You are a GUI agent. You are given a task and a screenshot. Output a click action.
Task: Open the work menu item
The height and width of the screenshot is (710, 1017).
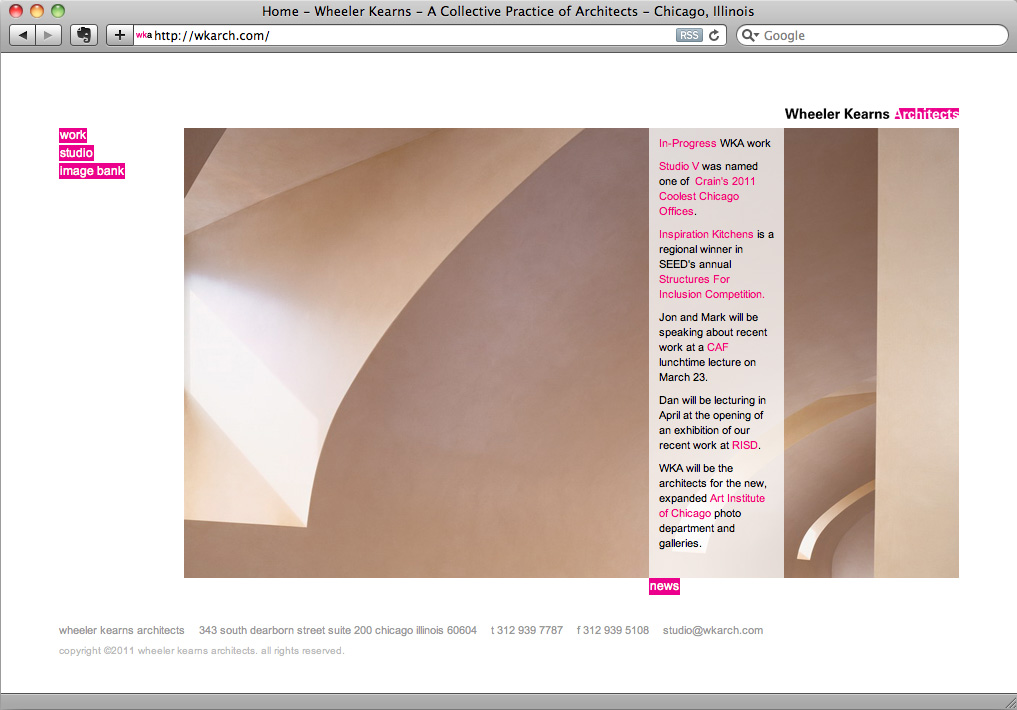pos(73,135)
